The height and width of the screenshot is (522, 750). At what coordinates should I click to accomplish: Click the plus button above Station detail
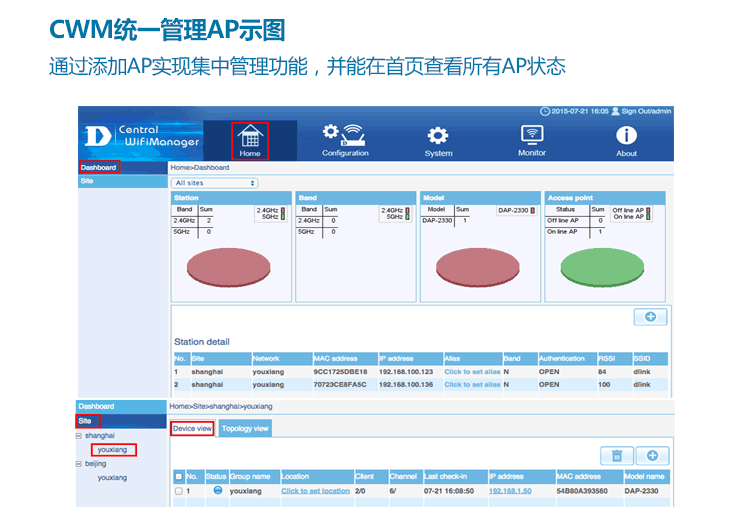[650, 317]
